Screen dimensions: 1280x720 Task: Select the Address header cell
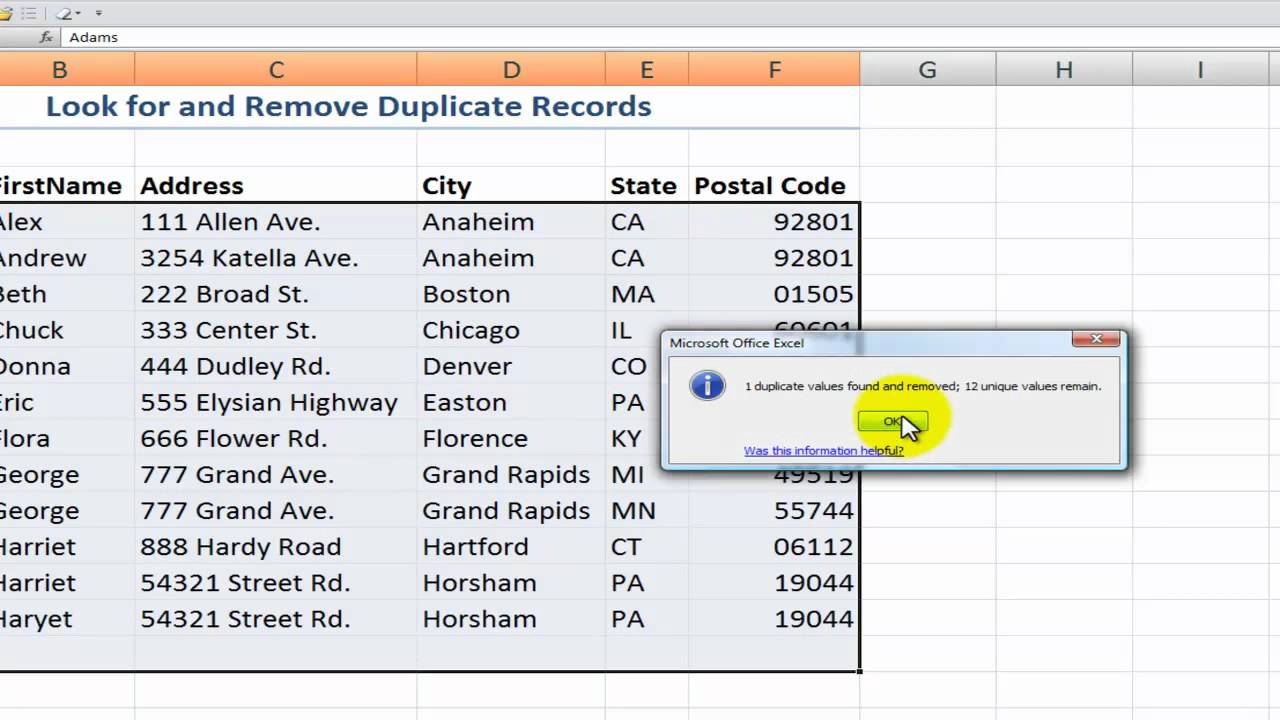(276, 186)
